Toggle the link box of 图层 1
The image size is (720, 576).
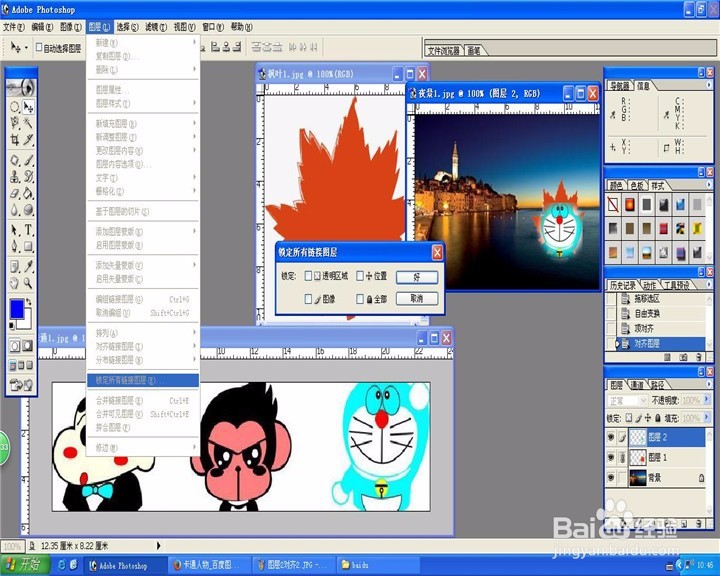pyautogui.click(x=622, y=457)
